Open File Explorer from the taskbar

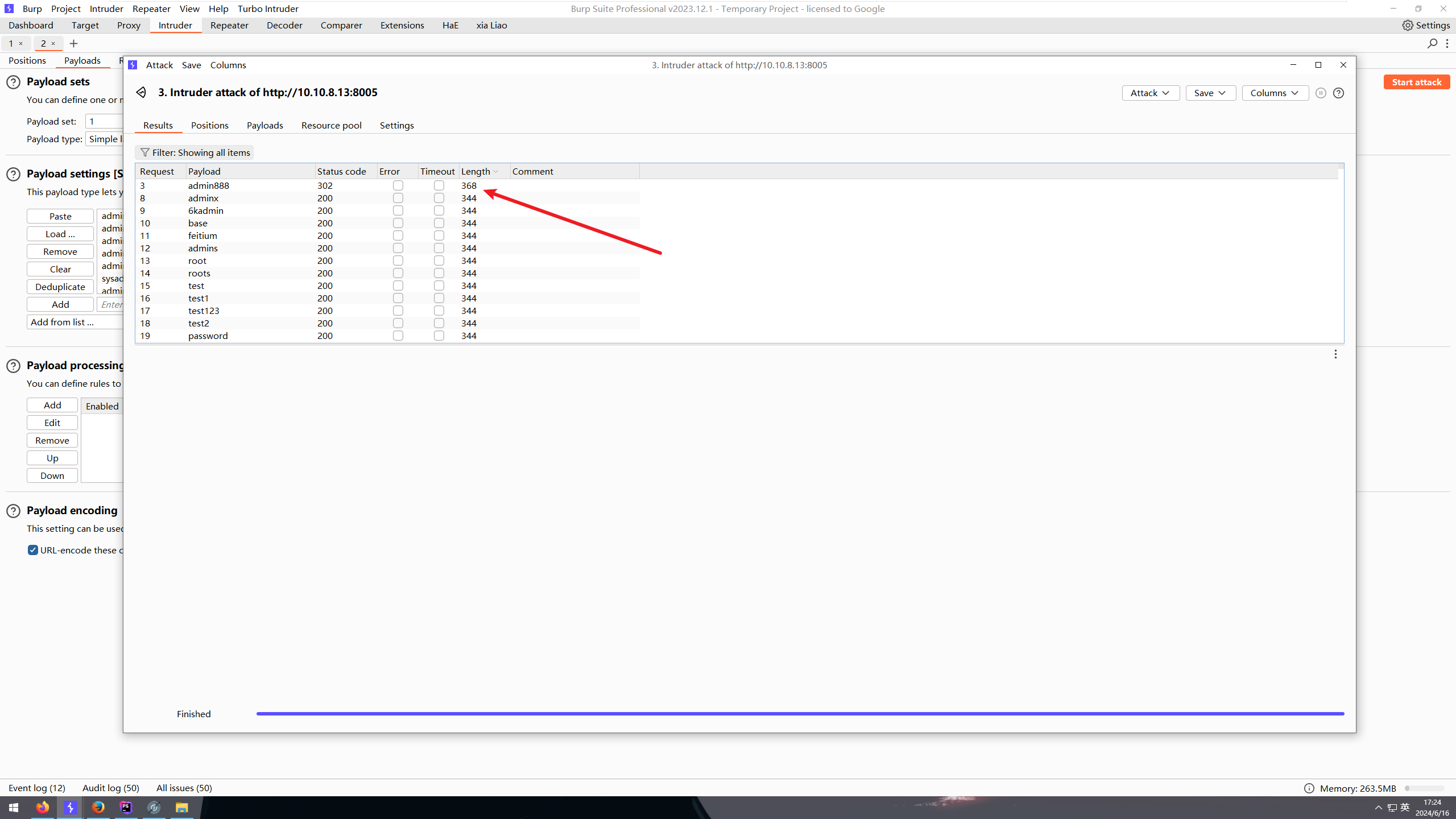tap(181, 808)
